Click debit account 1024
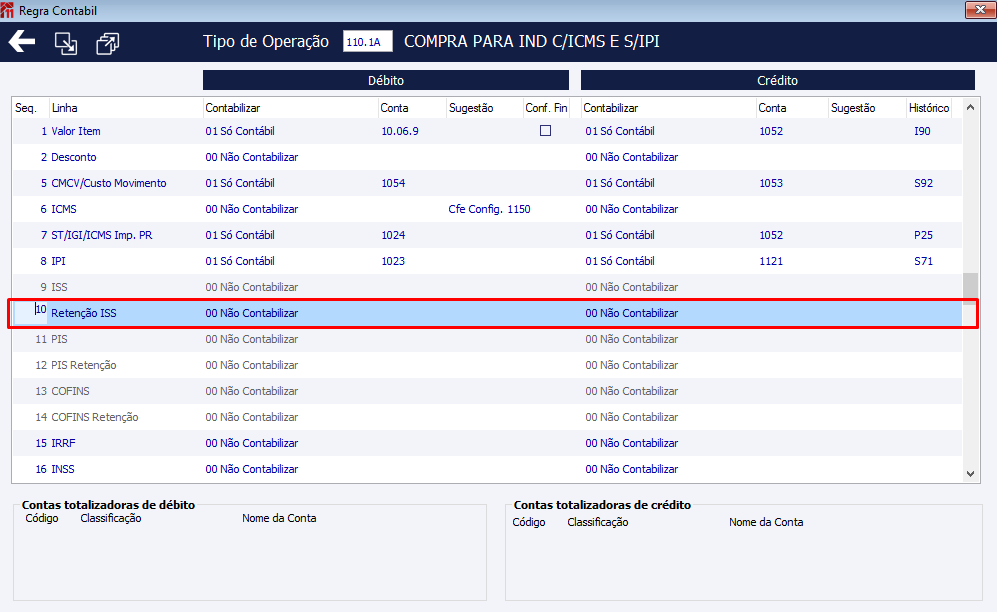The height and width of the screenshot is (612, 997). click(x=393, y=235)
